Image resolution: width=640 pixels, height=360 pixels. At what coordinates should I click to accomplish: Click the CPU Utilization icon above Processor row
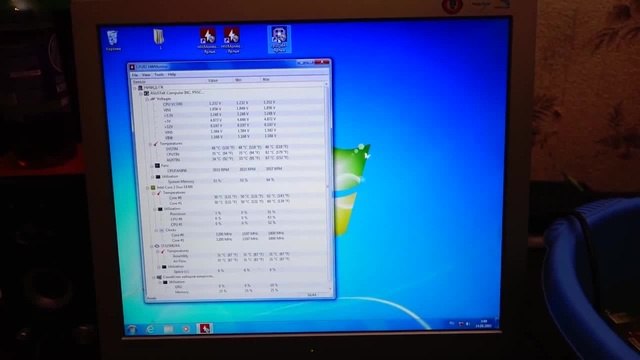[160, 209]
